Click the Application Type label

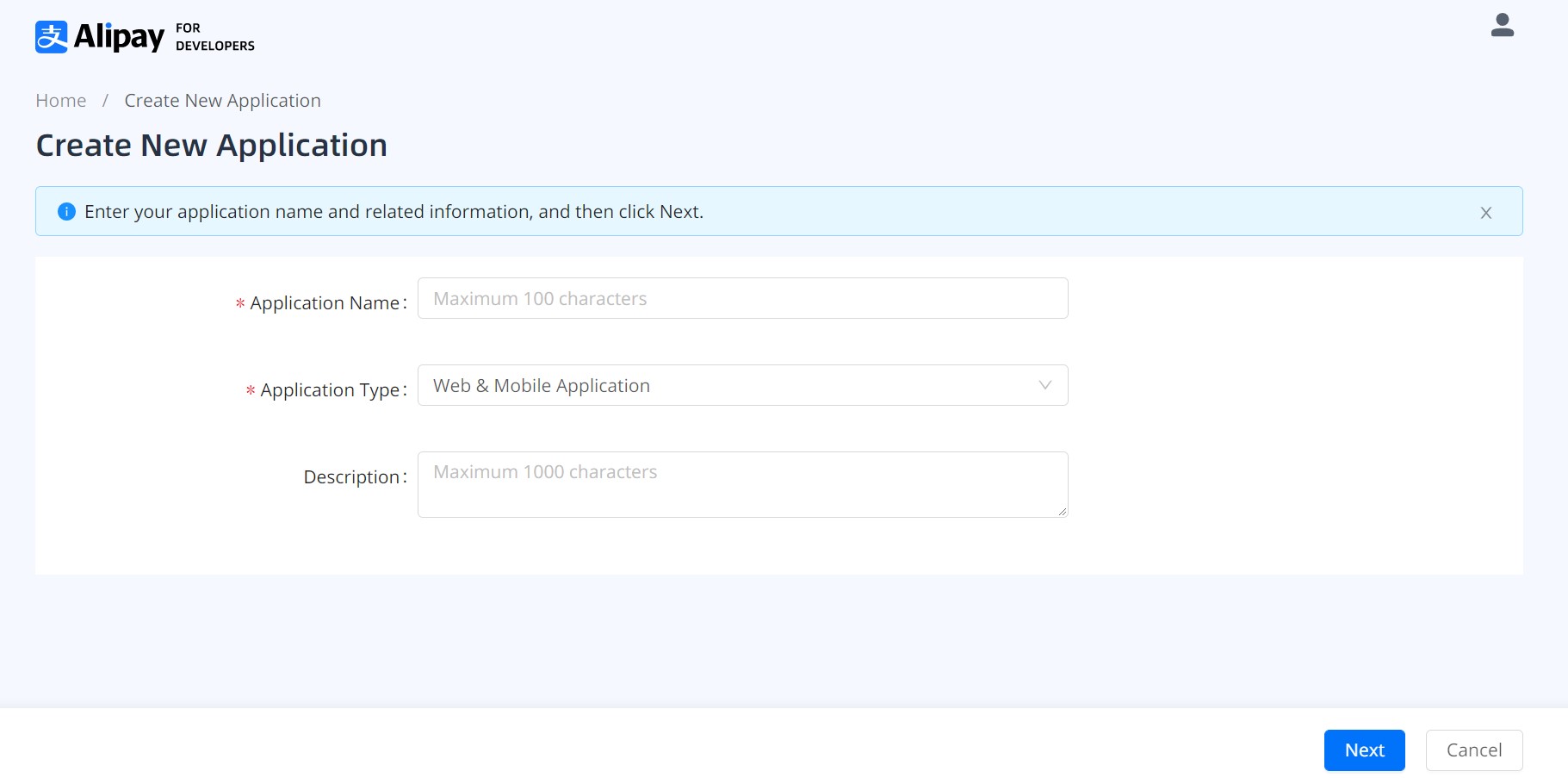(330, 390)
